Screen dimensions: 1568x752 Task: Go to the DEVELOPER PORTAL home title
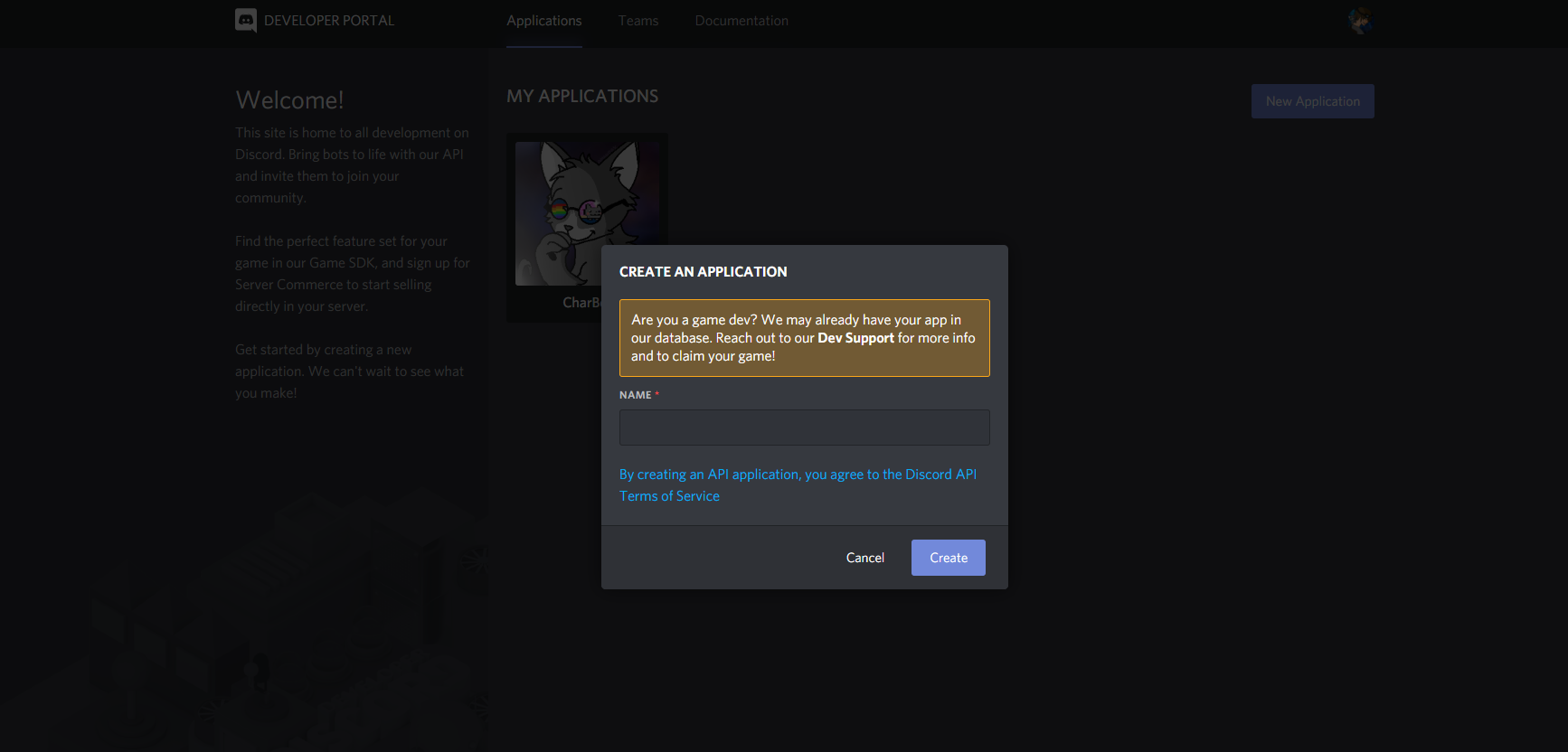tap(329, 20)
